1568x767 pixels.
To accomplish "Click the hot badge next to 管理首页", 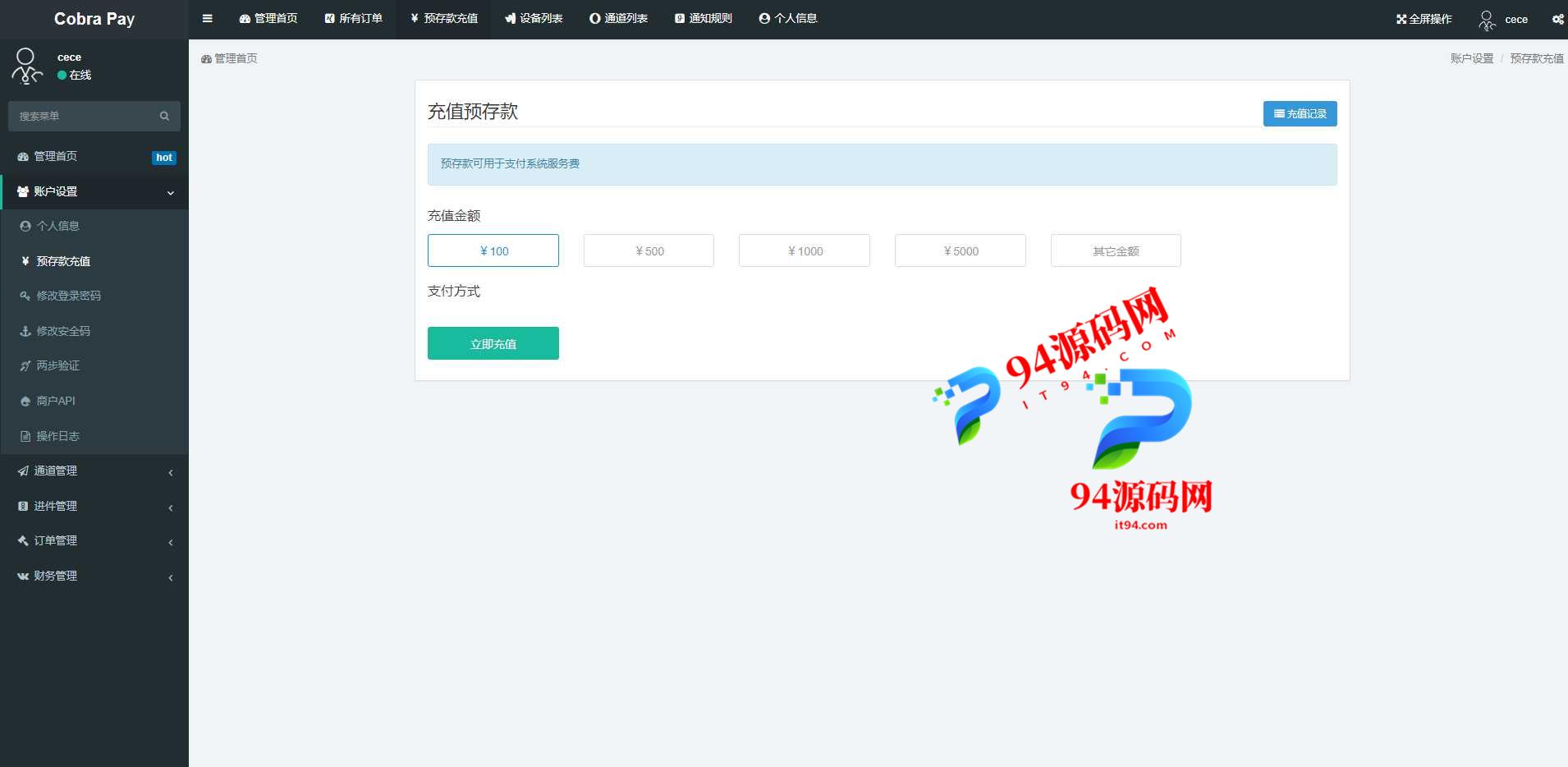I will coord(164,158).
